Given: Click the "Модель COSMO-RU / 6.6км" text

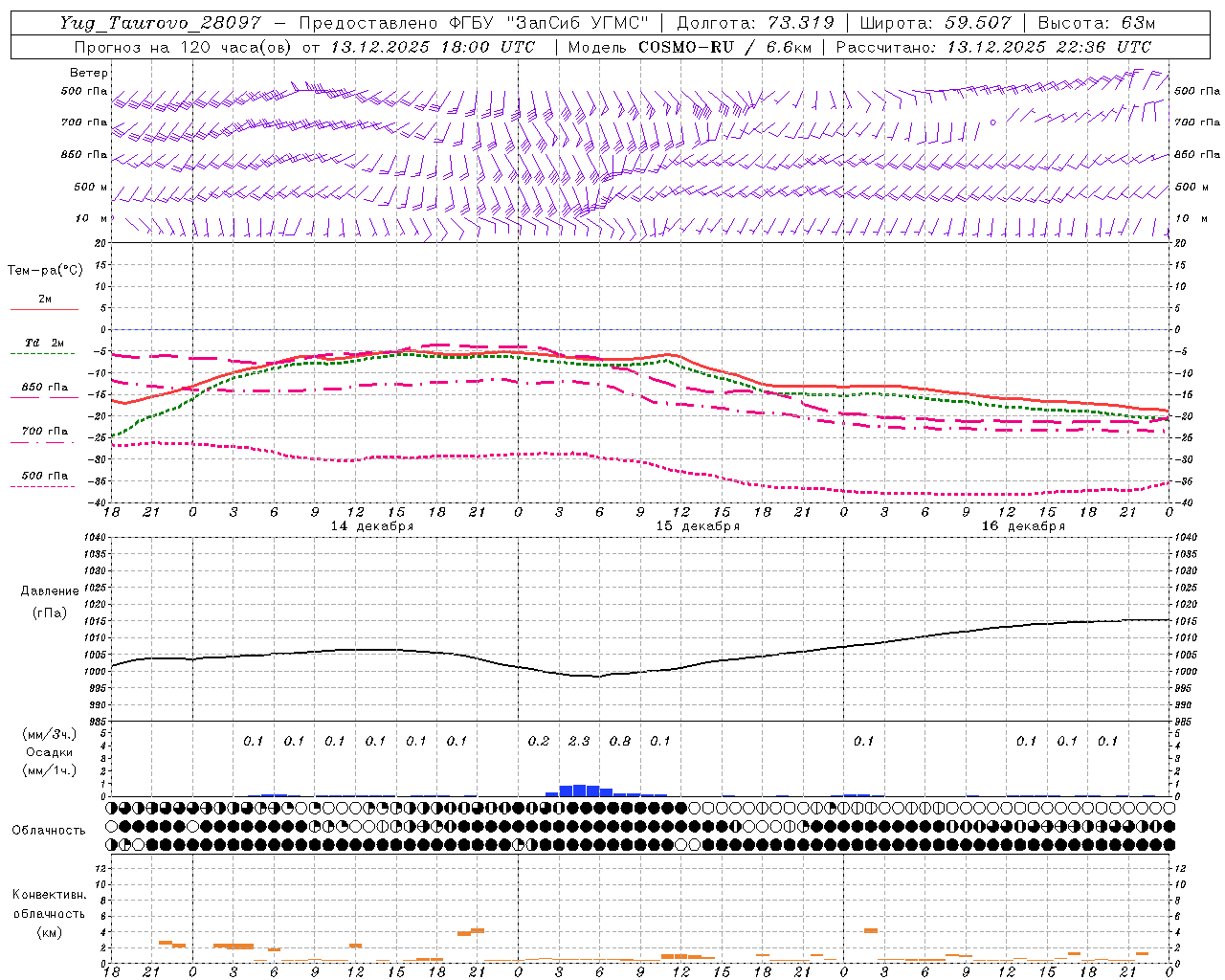Looking at the screenshot, I should point(689,47).
